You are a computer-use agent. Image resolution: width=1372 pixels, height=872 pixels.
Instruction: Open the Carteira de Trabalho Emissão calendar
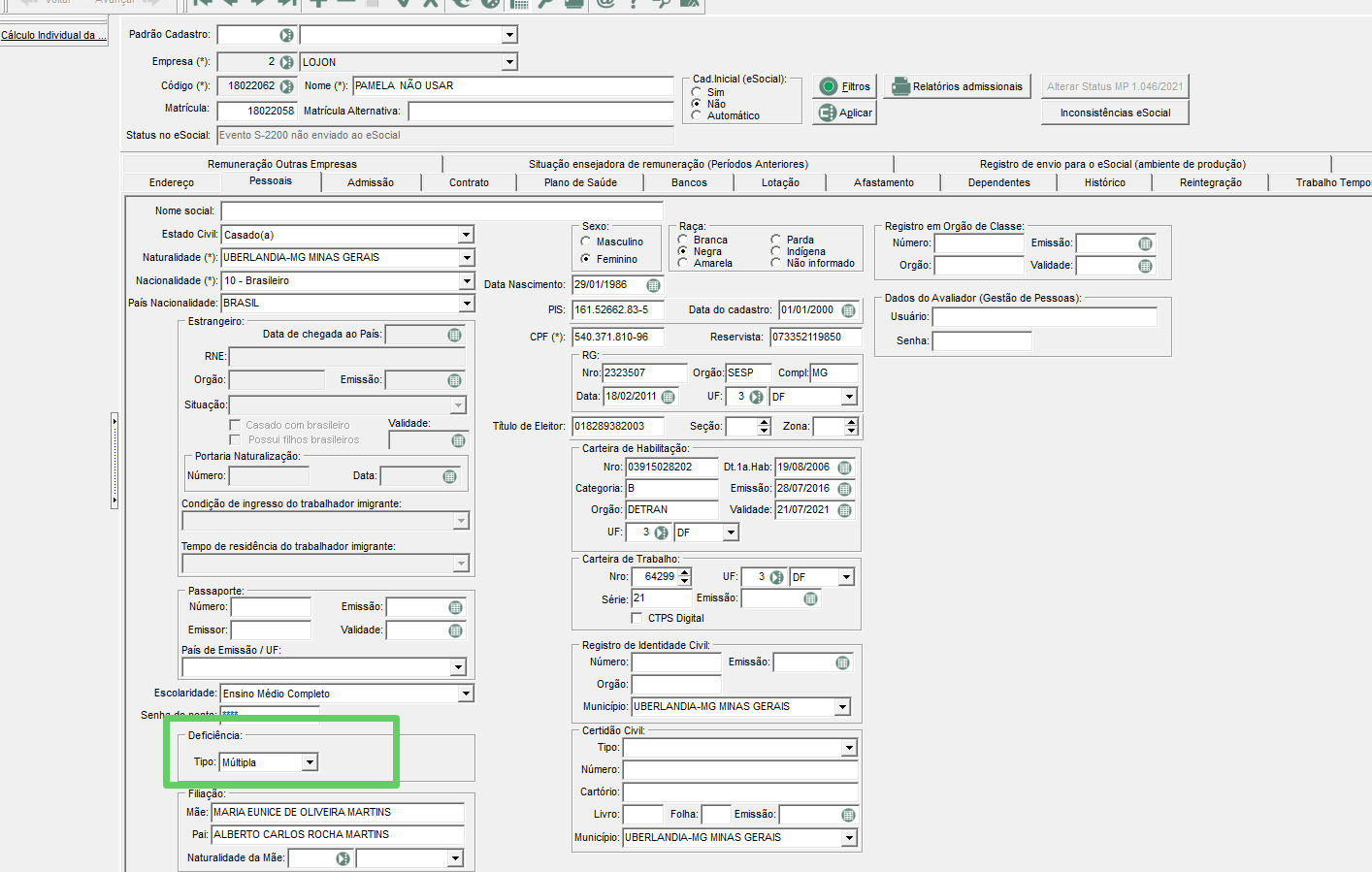[810, 598]
